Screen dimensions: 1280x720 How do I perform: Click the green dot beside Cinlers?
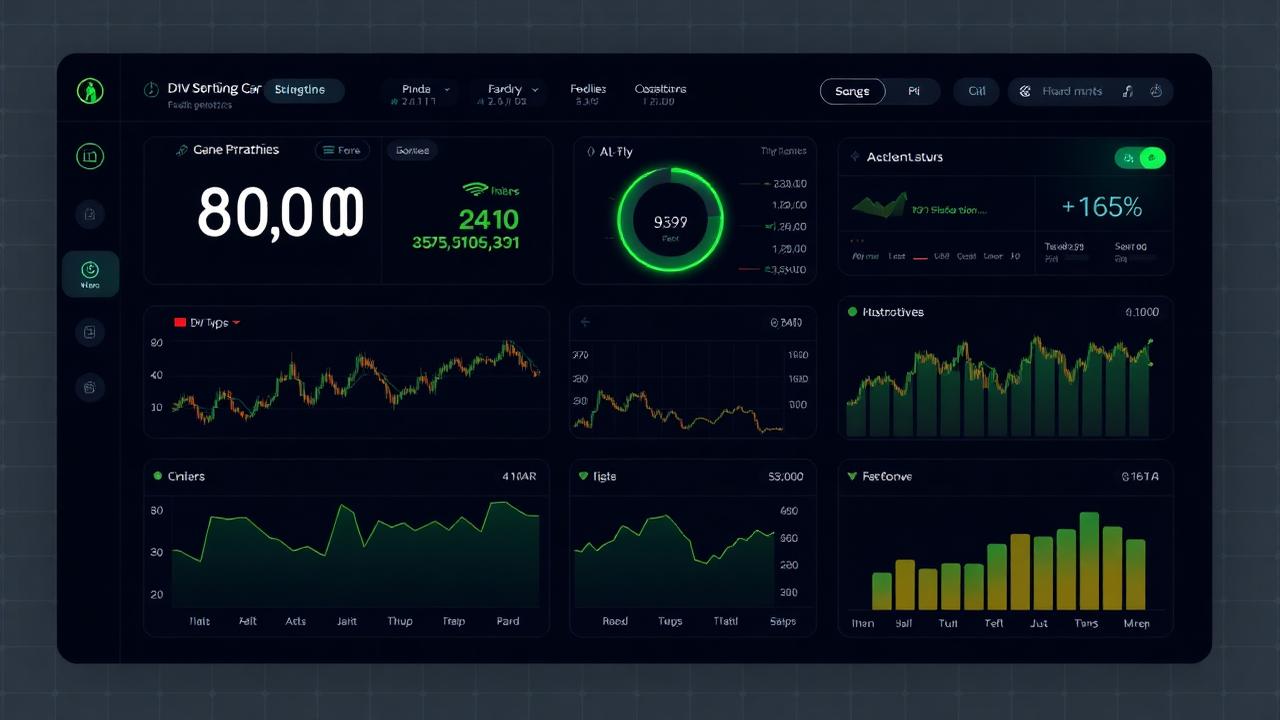[x=158, y=476]
